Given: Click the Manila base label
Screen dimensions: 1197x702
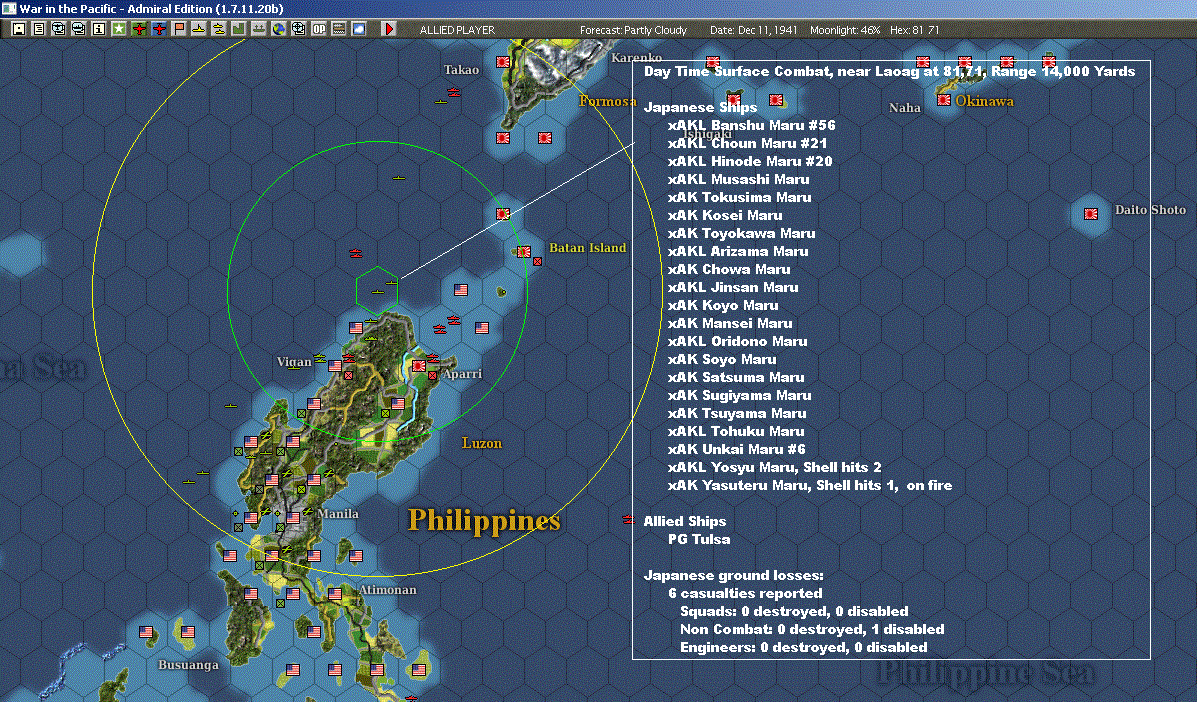Looking at the screenshot, I should click(338, 514).
